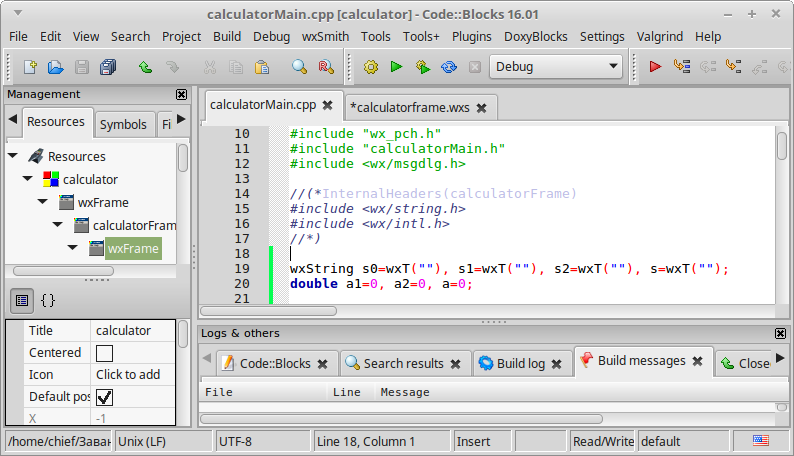Create a new file from toolbar

30,67
